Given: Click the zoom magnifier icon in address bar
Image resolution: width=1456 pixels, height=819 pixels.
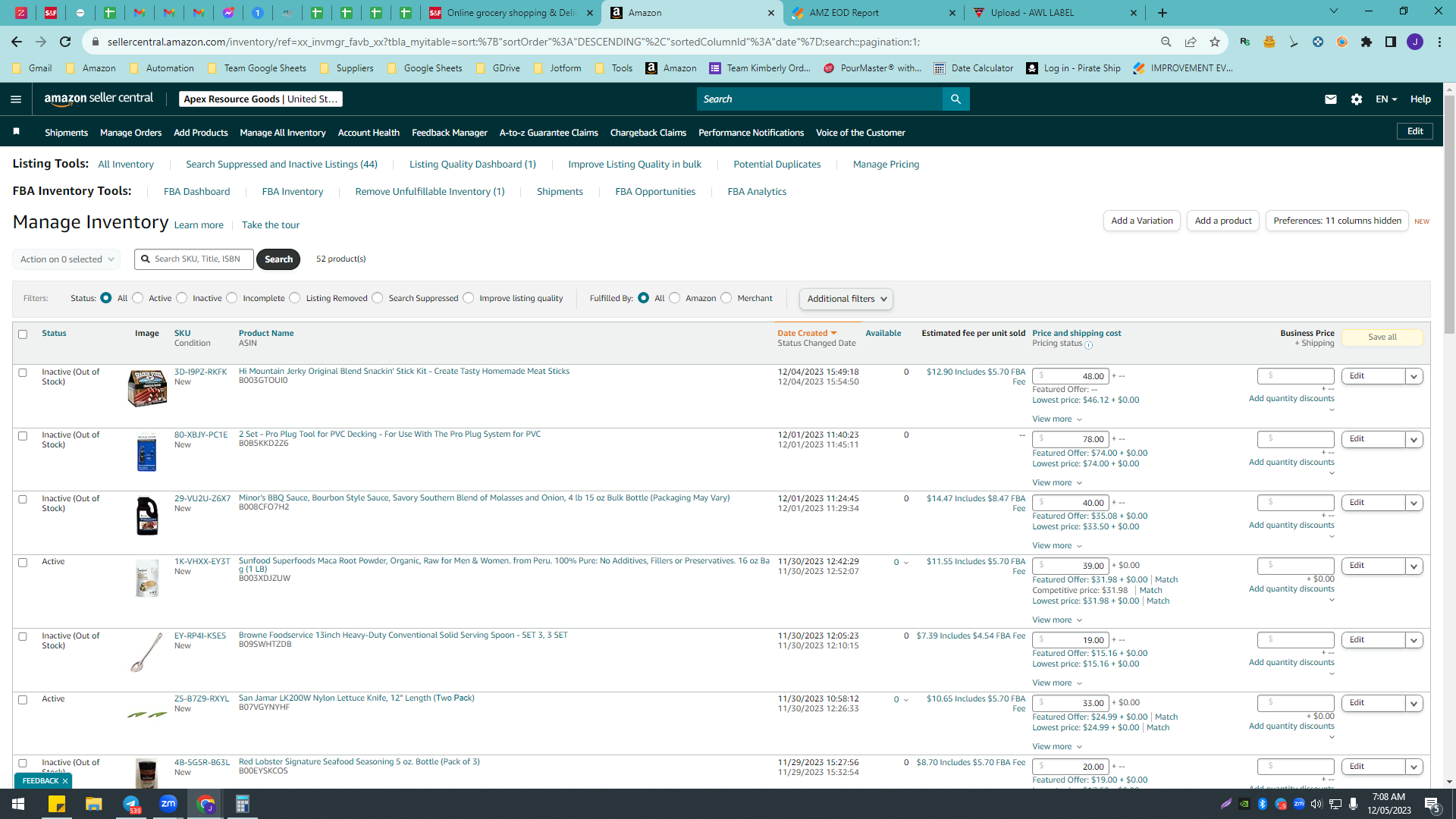Looking at the screenshot, I should pyautogui.click(x=1166, y=42).
